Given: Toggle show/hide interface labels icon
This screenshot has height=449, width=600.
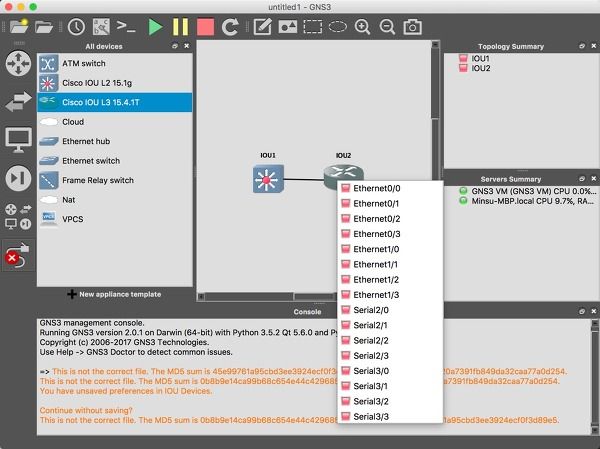Looking at the screenshot, I should pos(101,27).
